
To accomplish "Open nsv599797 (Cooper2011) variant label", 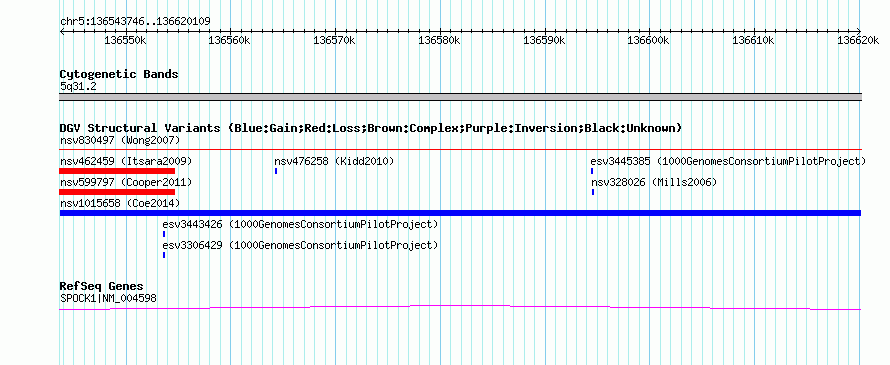I will coord(126,182).
